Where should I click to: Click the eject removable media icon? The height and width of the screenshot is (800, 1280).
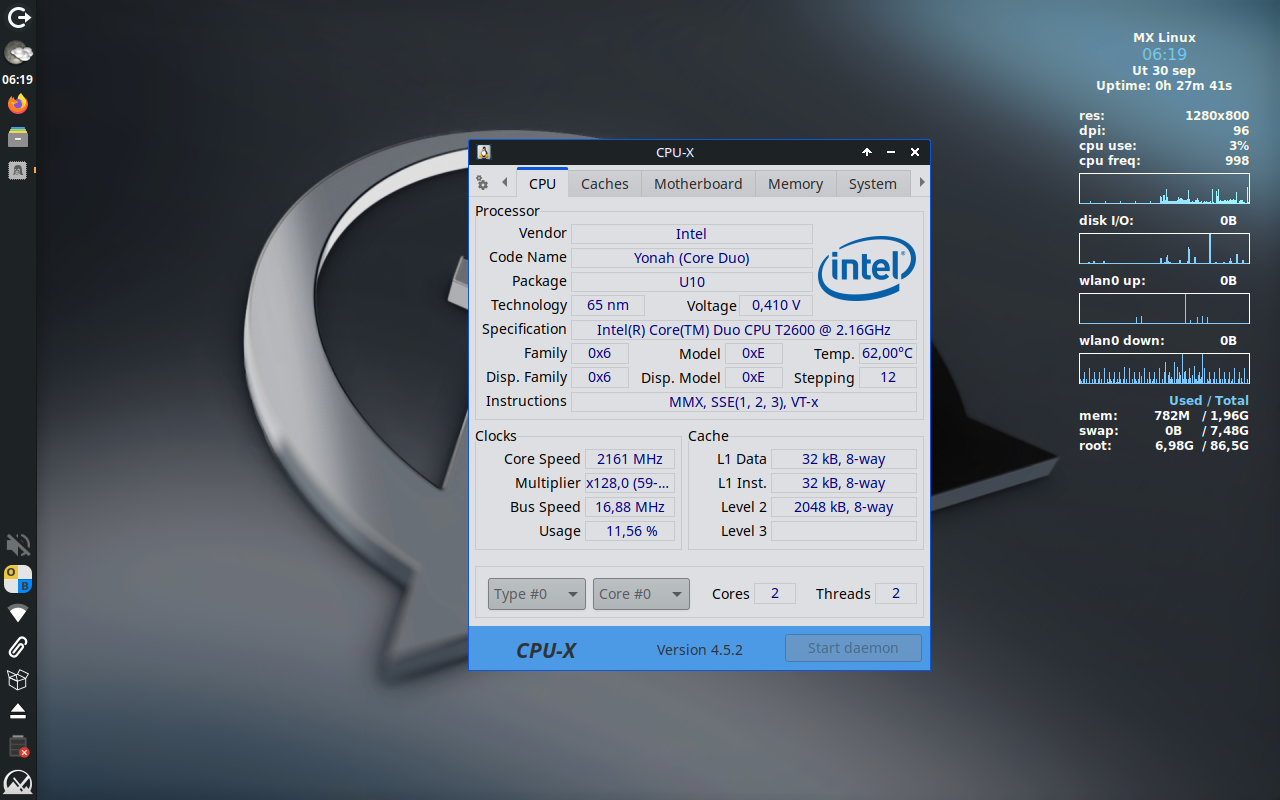click(18, 711)
